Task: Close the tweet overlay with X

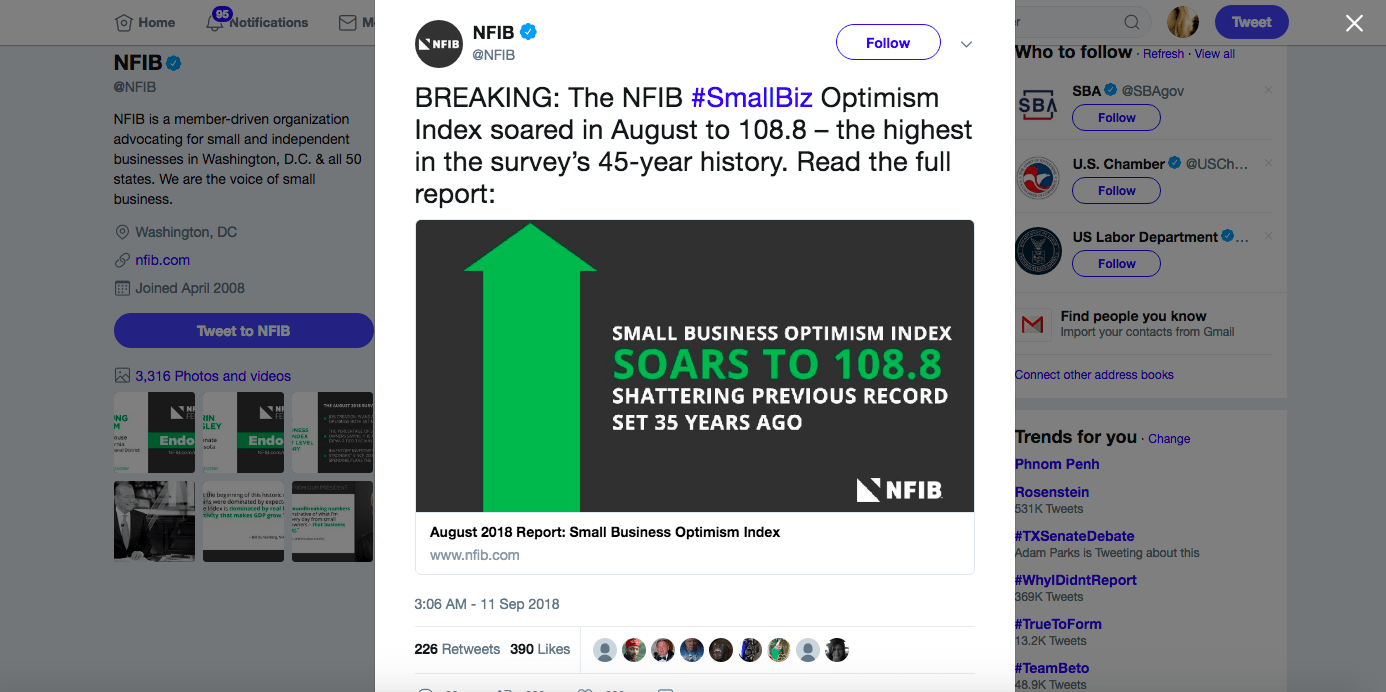Action: click(x=1354, y=23)
